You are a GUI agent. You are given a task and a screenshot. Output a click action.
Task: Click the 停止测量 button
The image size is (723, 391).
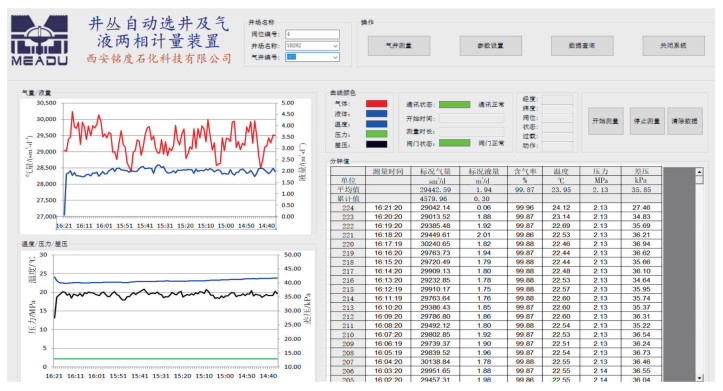click(647, 121)
